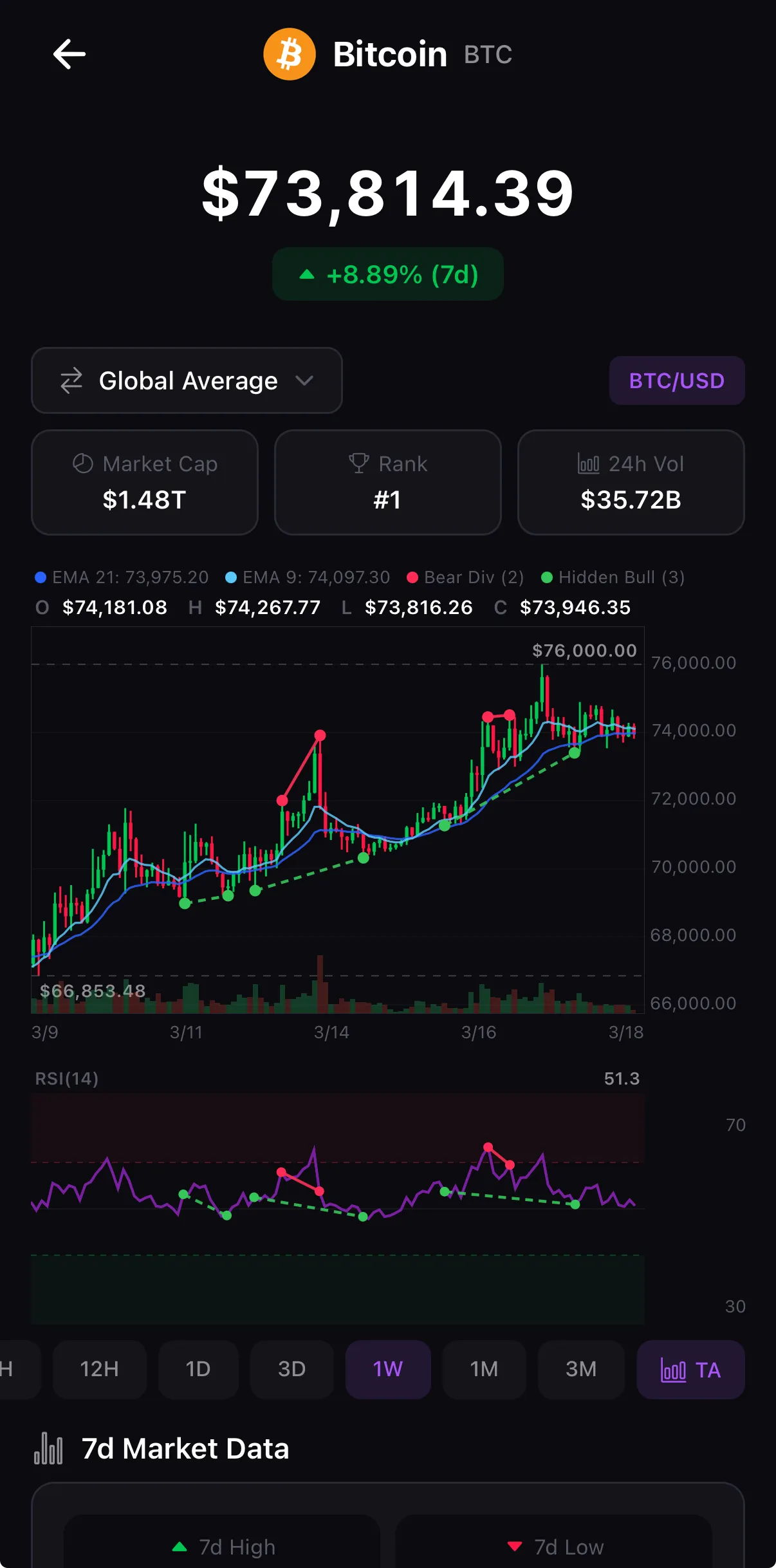The height and width of the screenshot is (1568, 776).
Task: Tap the $66,853.48 low line label
Action: [93, 991]
